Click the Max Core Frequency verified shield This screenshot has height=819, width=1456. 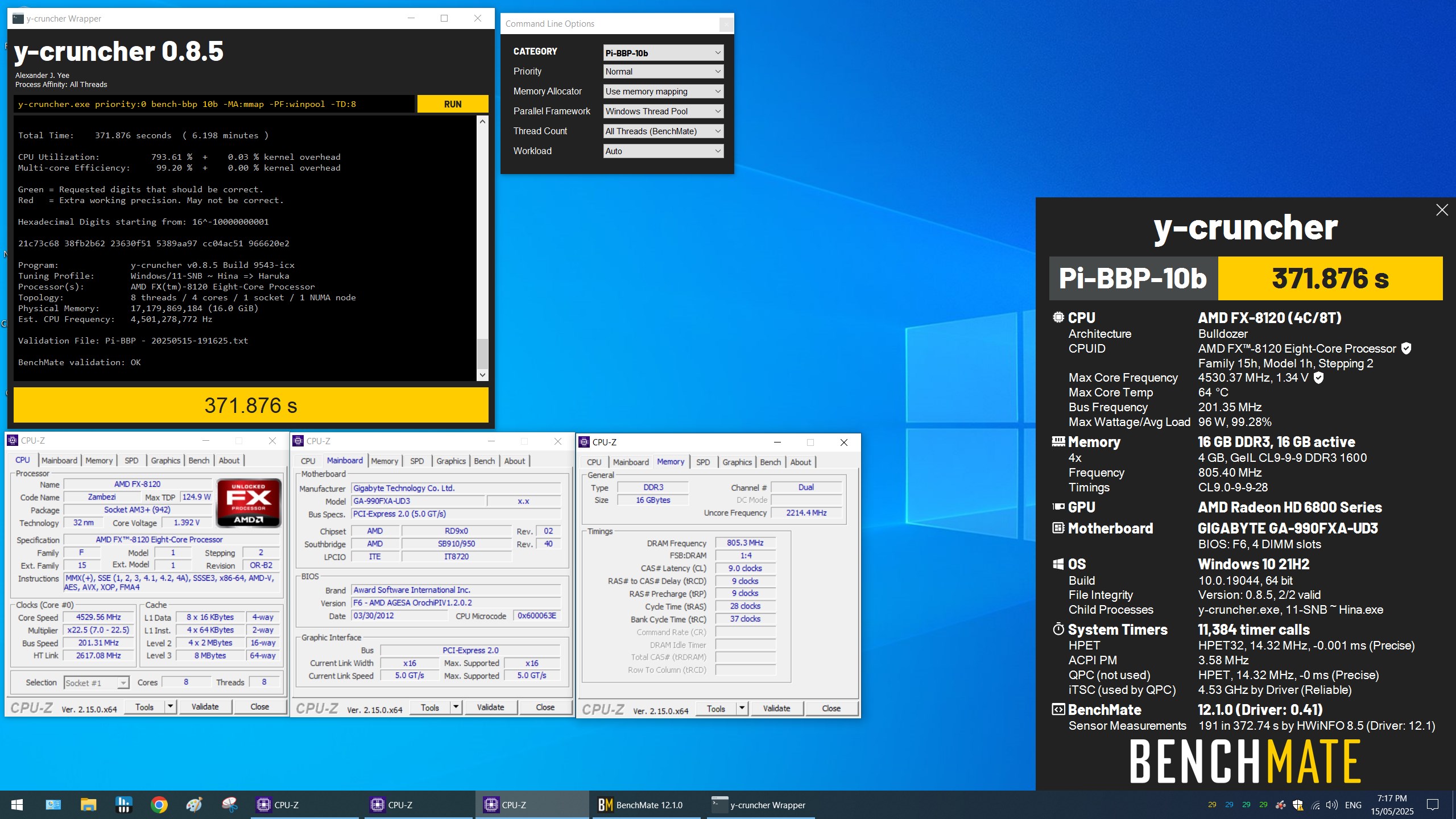pos(1319,378)
